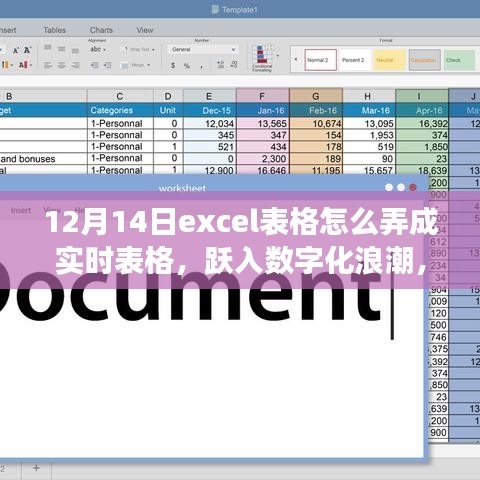The height and width of the screenshot is (480, 480).
Task: Click the Apr-16 header cell
Action: click(422, 110)
